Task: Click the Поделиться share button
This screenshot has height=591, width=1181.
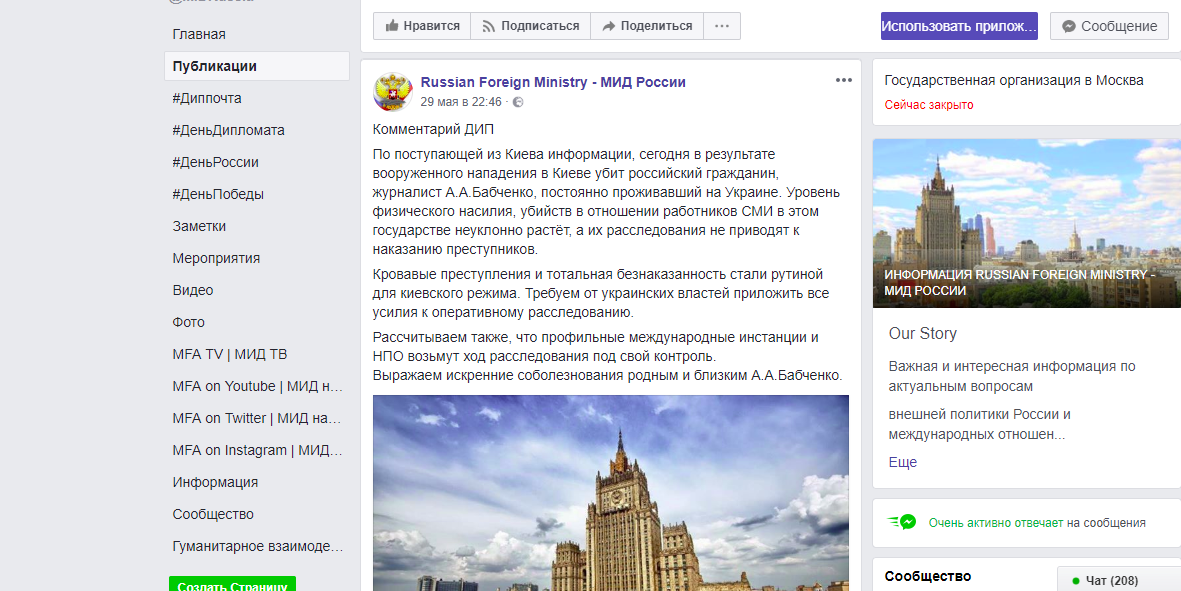Action: [647, 26]
